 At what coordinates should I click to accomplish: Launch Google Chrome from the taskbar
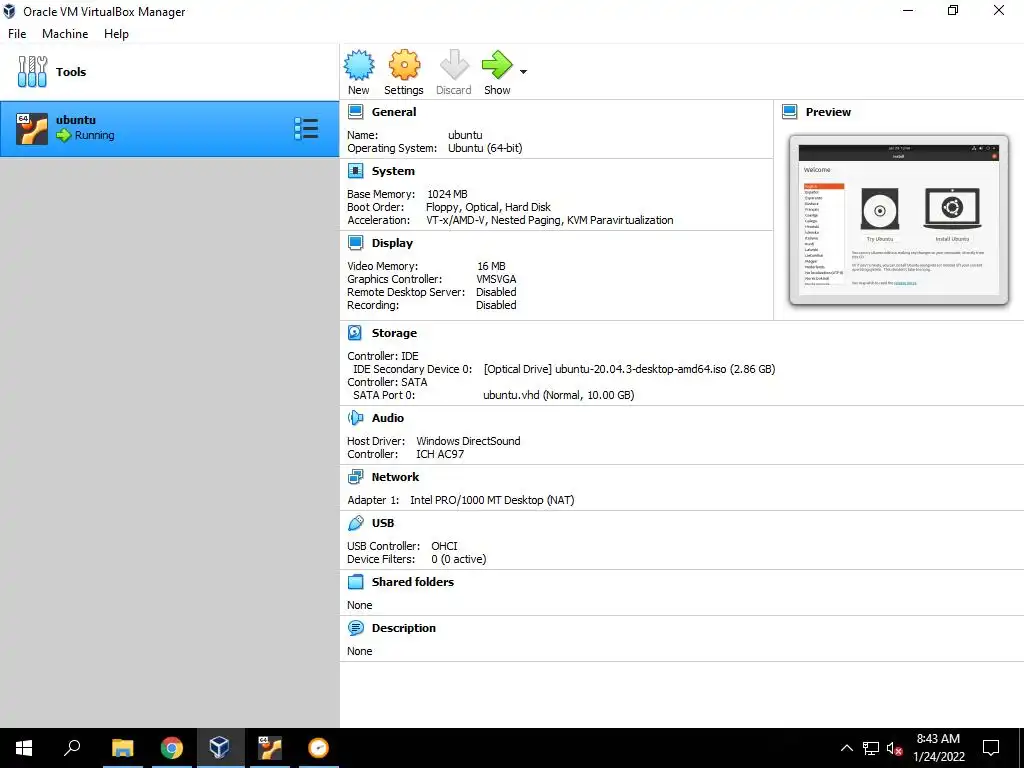coord(172,748)
